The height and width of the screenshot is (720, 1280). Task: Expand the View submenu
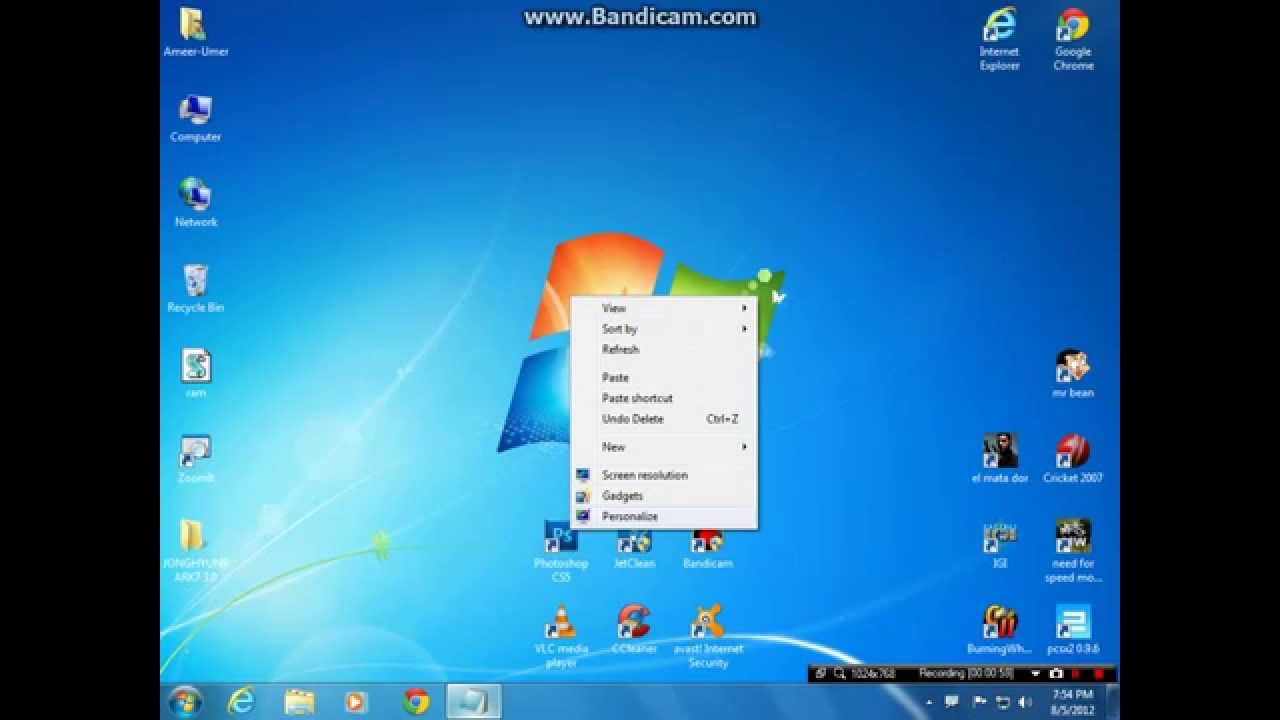[x=663, y=308]
